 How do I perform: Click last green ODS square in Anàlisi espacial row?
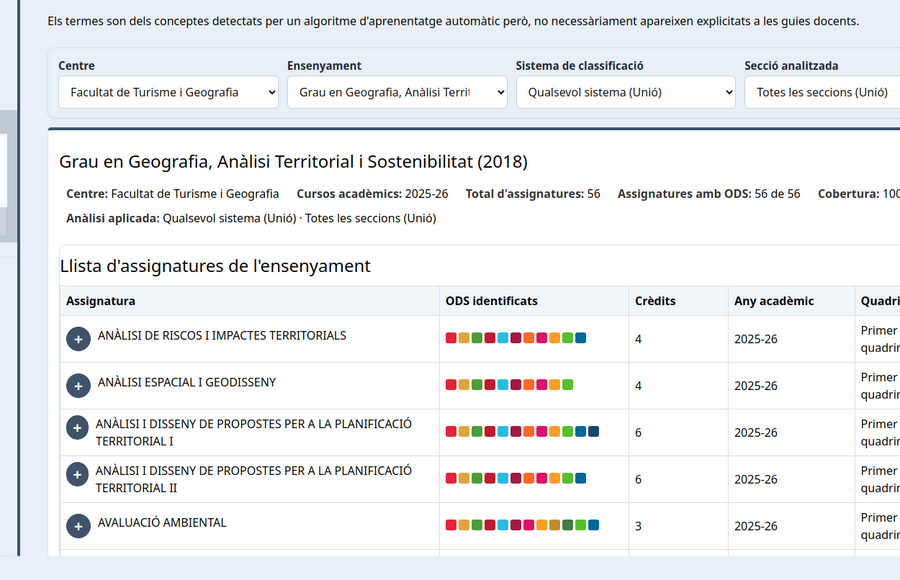(568, 385)
